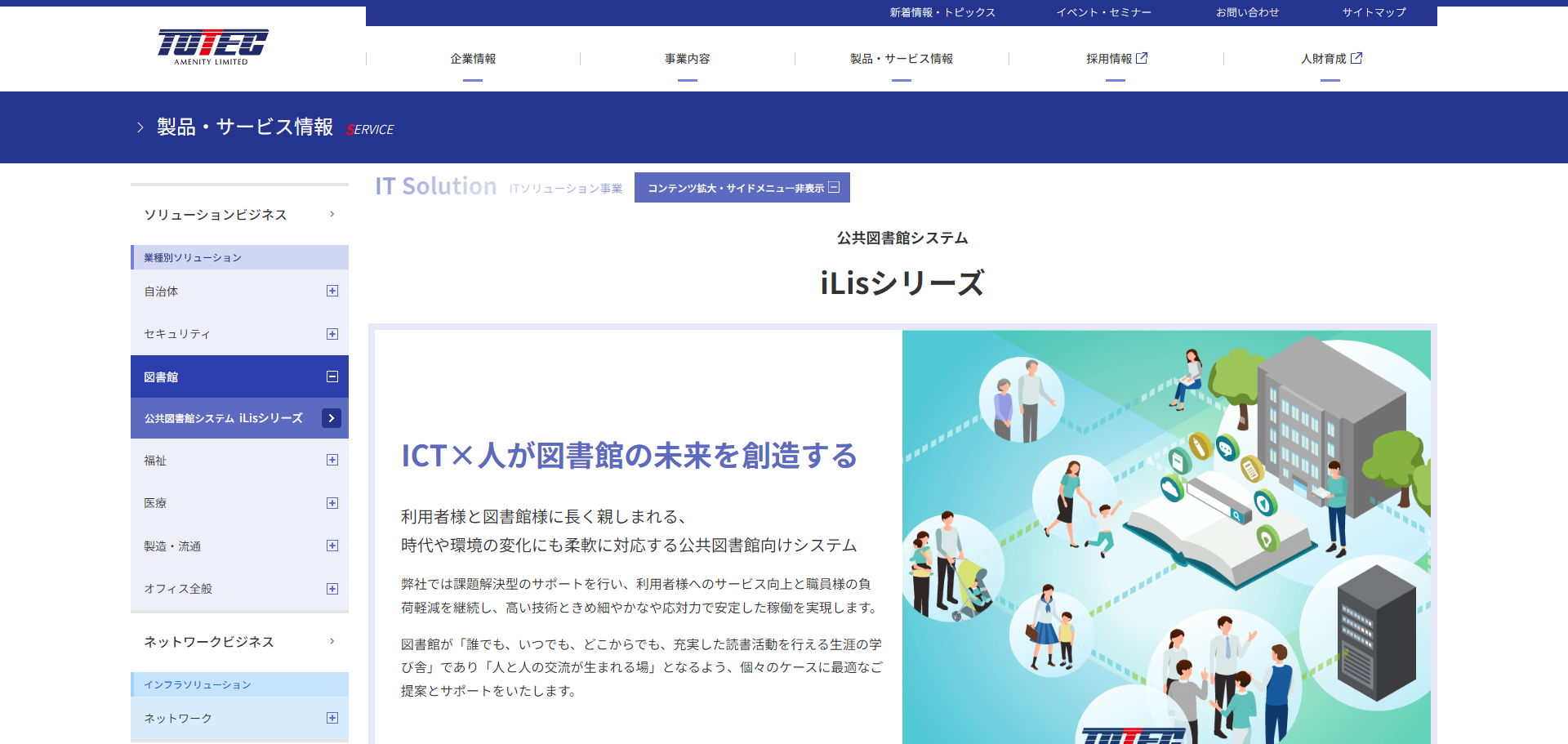The height and width of the screenshot is (744, 1568).
Task: Click the TOTEC Amenity Limited logo
Action: point(212,47)
